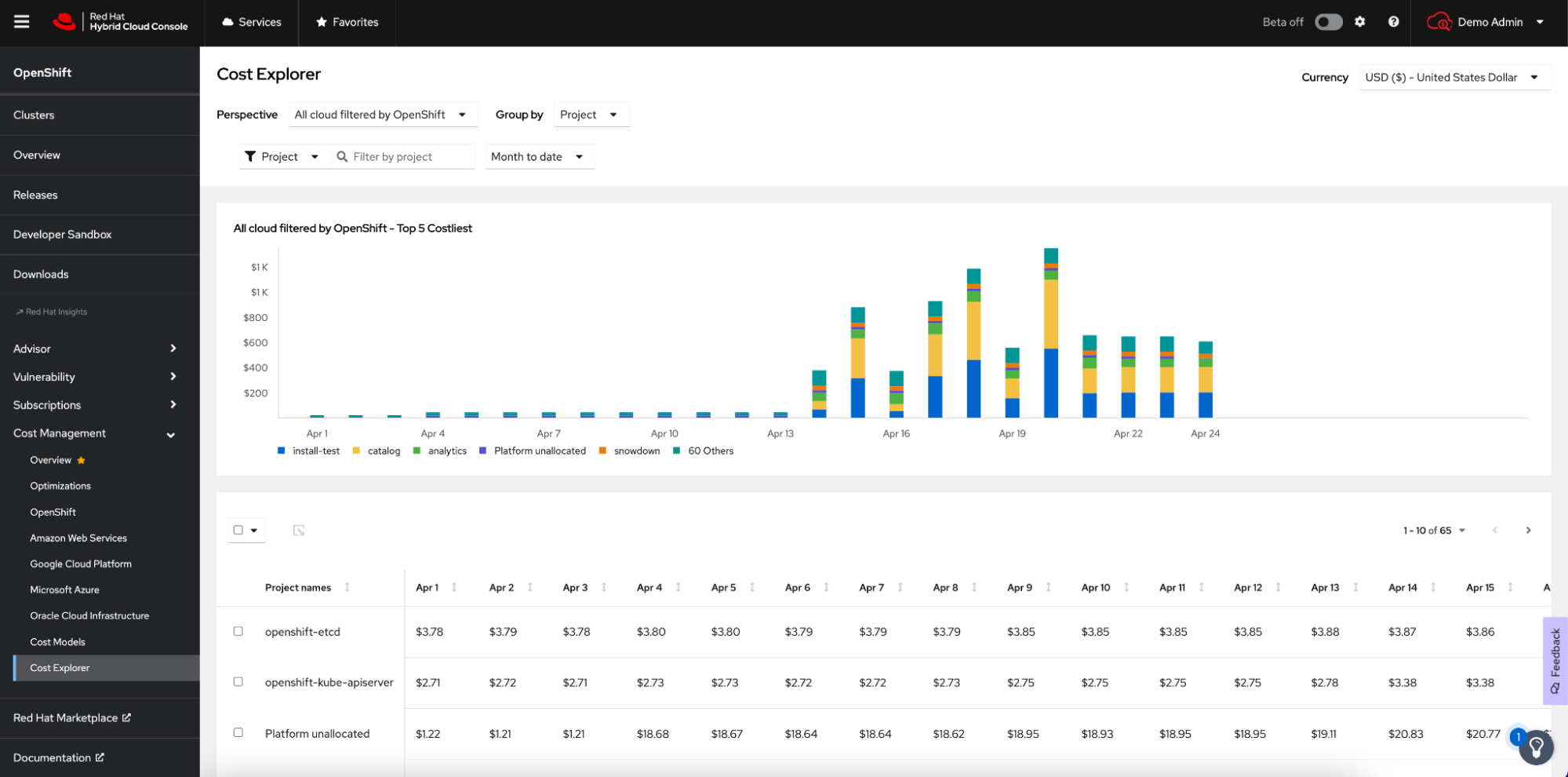This screenshot has width=1568, height=777.
Task: Open Downloads in sidebar
Action: pyautogui.click(x=100, y=275)
